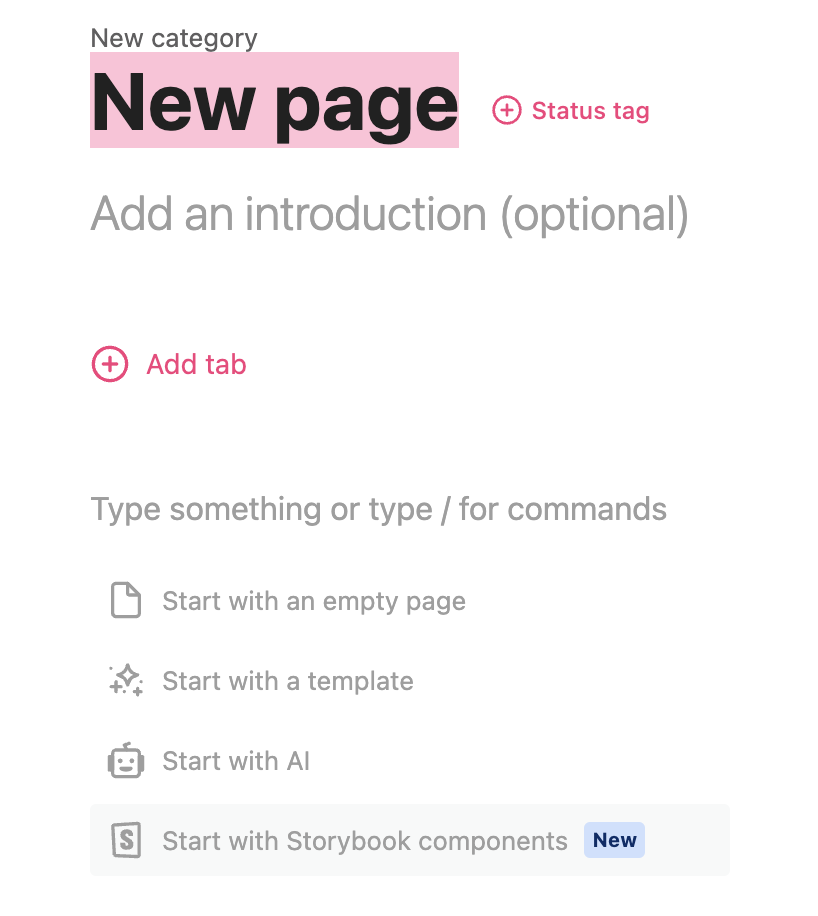
Task: Click the Add tab text
Action: coord(196,365)
